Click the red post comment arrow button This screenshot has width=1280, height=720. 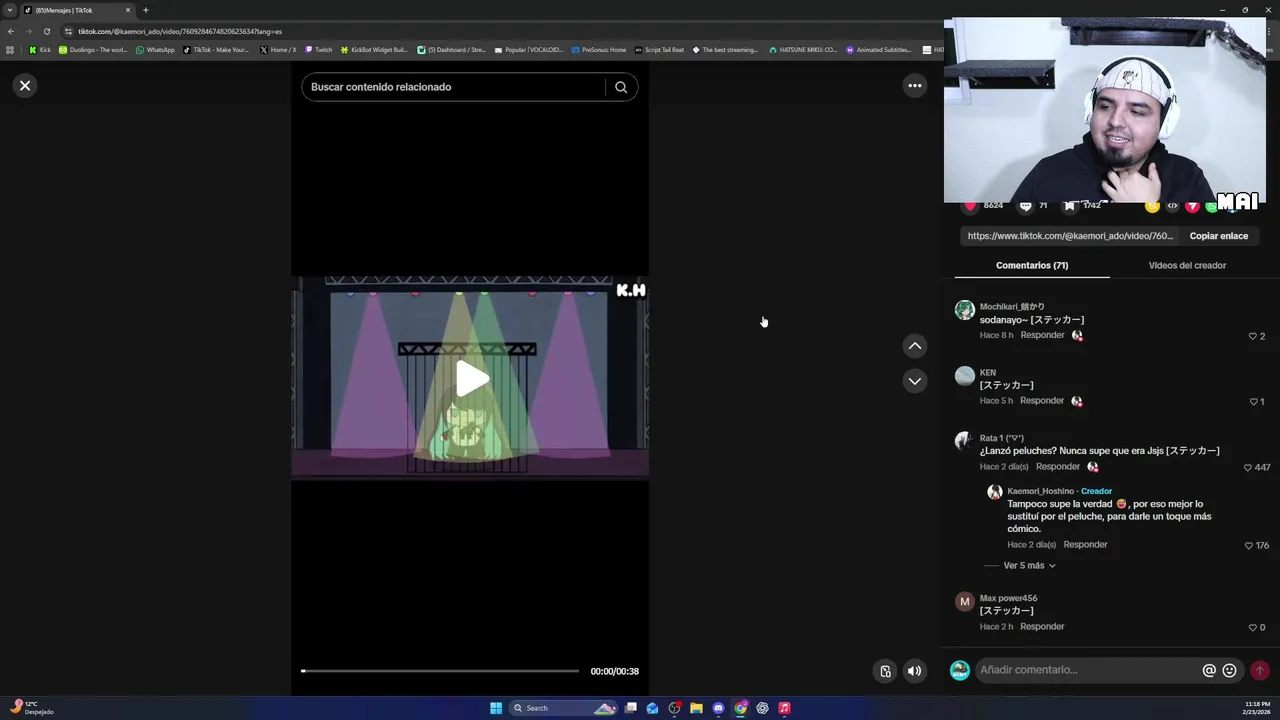pyautogui.click(x=1260, y=671)
